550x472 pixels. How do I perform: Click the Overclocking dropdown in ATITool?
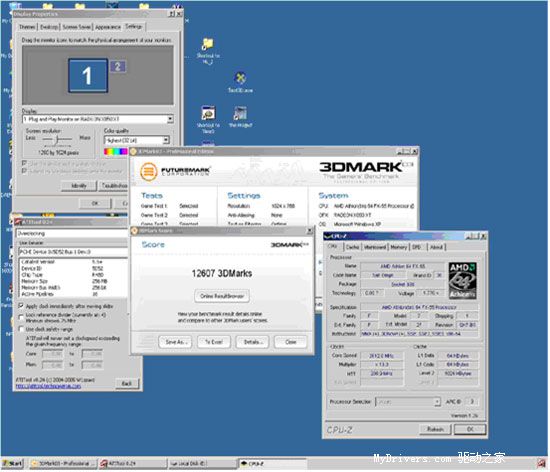click(72, 233)
